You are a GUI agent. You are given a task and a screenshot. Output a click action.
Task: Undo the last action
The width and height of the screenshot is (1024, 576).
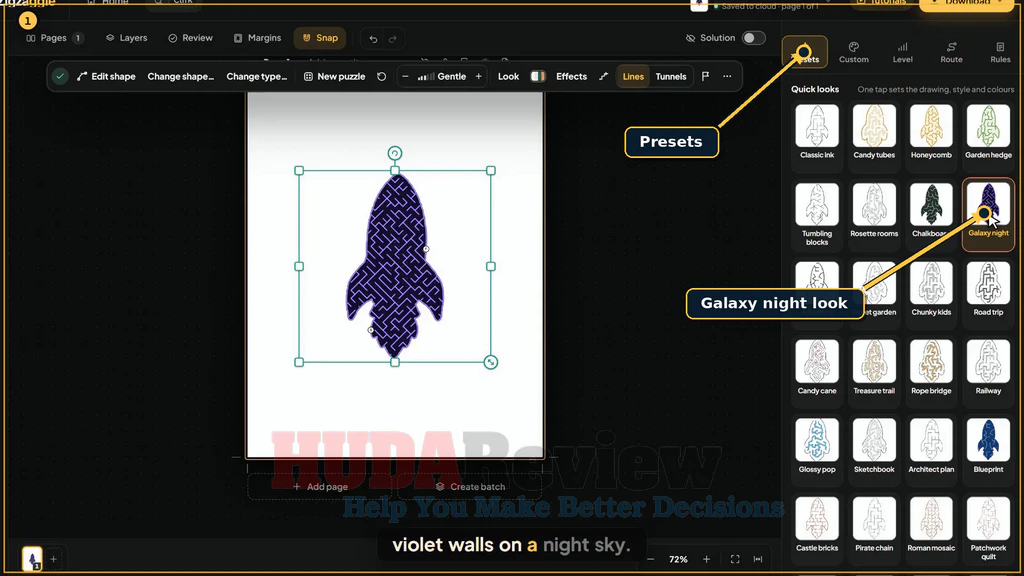[x=373, y=39]
